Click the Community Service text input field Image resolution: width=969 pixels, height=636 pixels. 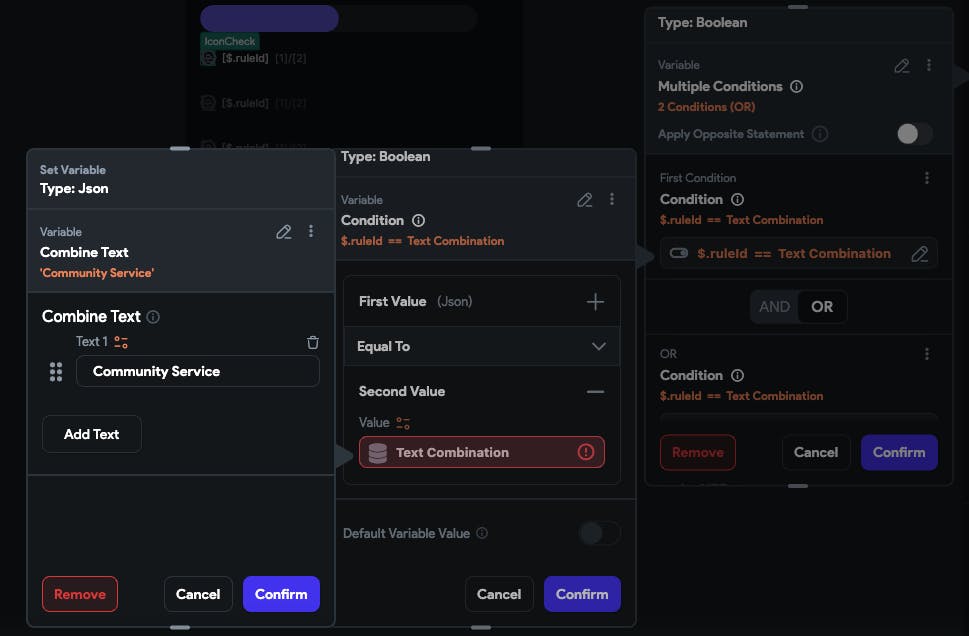point(198,372)
